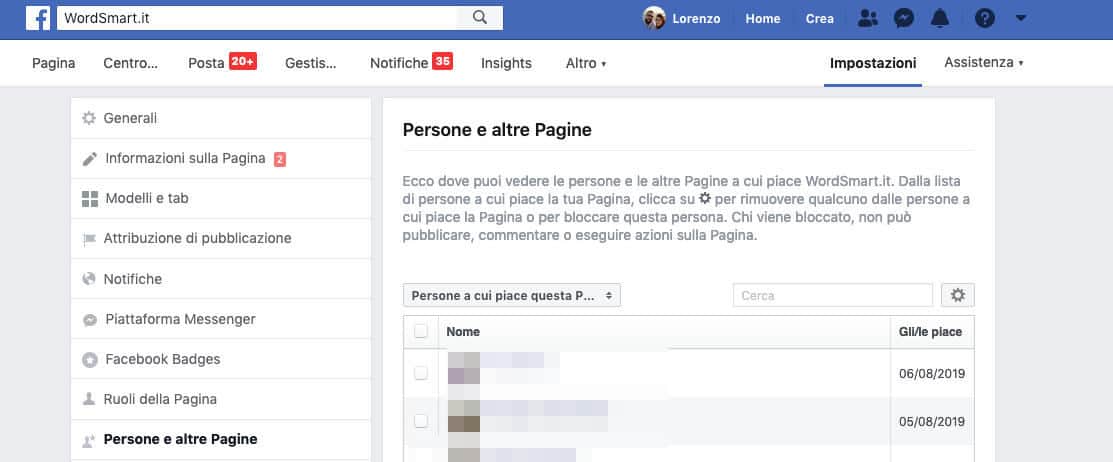Toggle the select-all checkbox in table header
Image resolution: width=1113 pixels, height=462 pixels.
coord(421,331)
